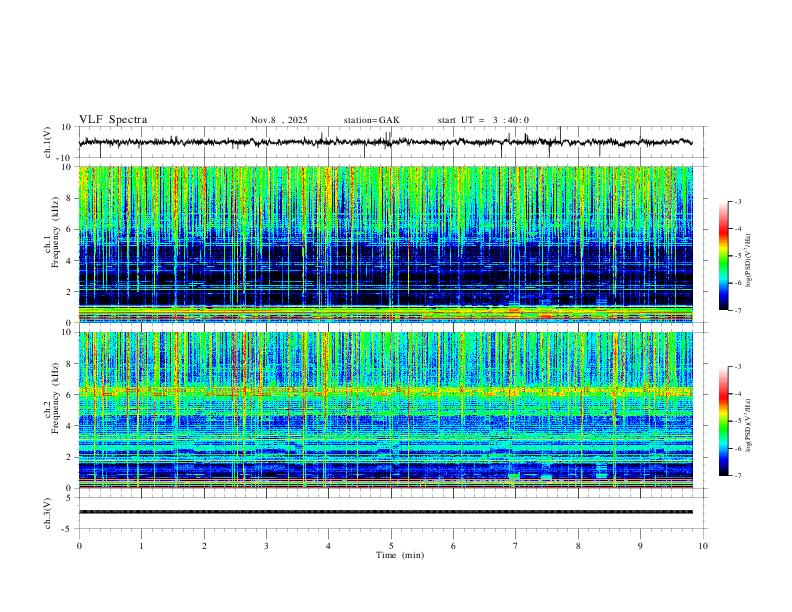Click the ch.1 voltage waveform trace
Viewport: 792px width, 612px height.
[x=385, y=142]
